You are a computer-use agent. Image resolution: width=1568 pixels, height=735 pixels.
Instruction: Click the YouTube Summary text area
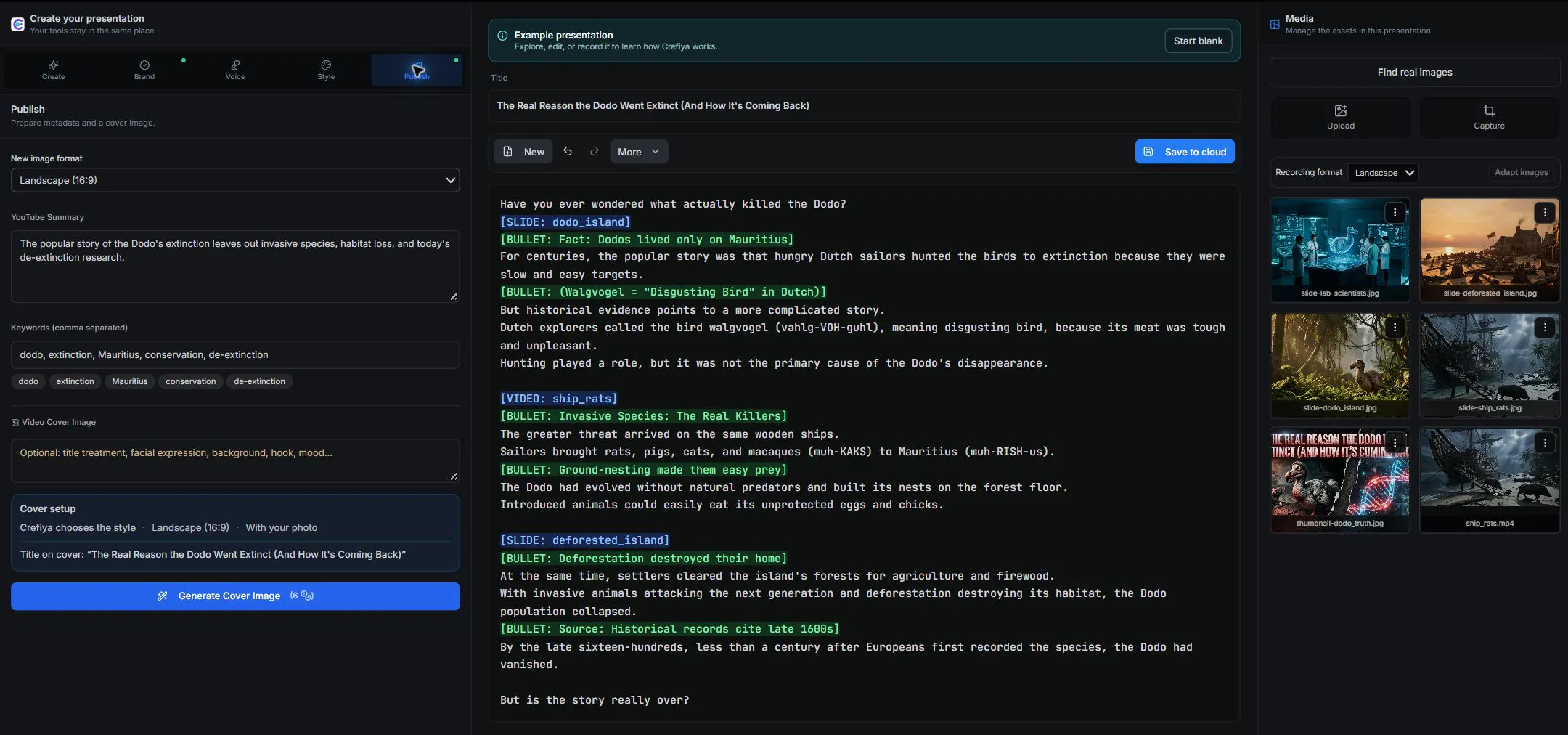point(235,266)
